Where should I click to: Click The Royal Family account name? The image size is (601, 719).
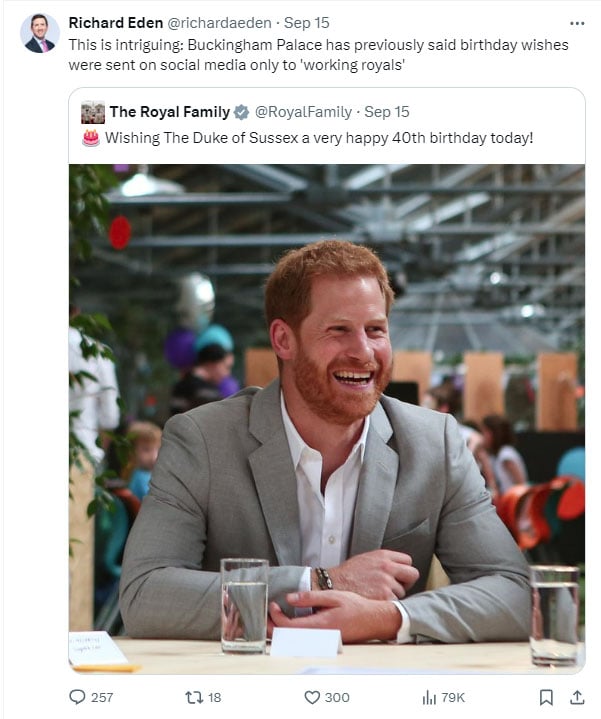169,112
